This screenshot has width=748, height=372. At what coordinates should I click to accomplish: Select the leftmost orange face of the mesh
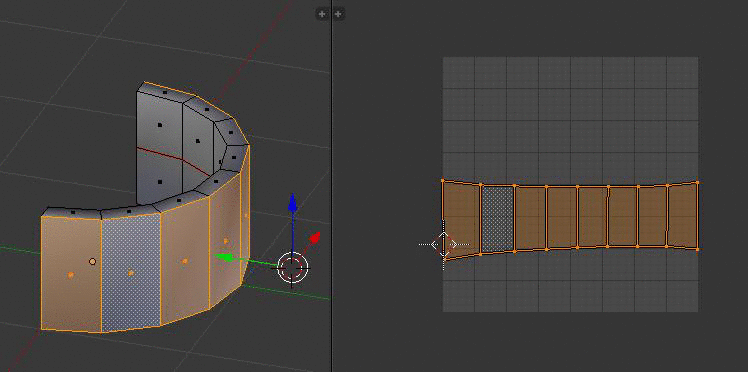coord(71,274)
